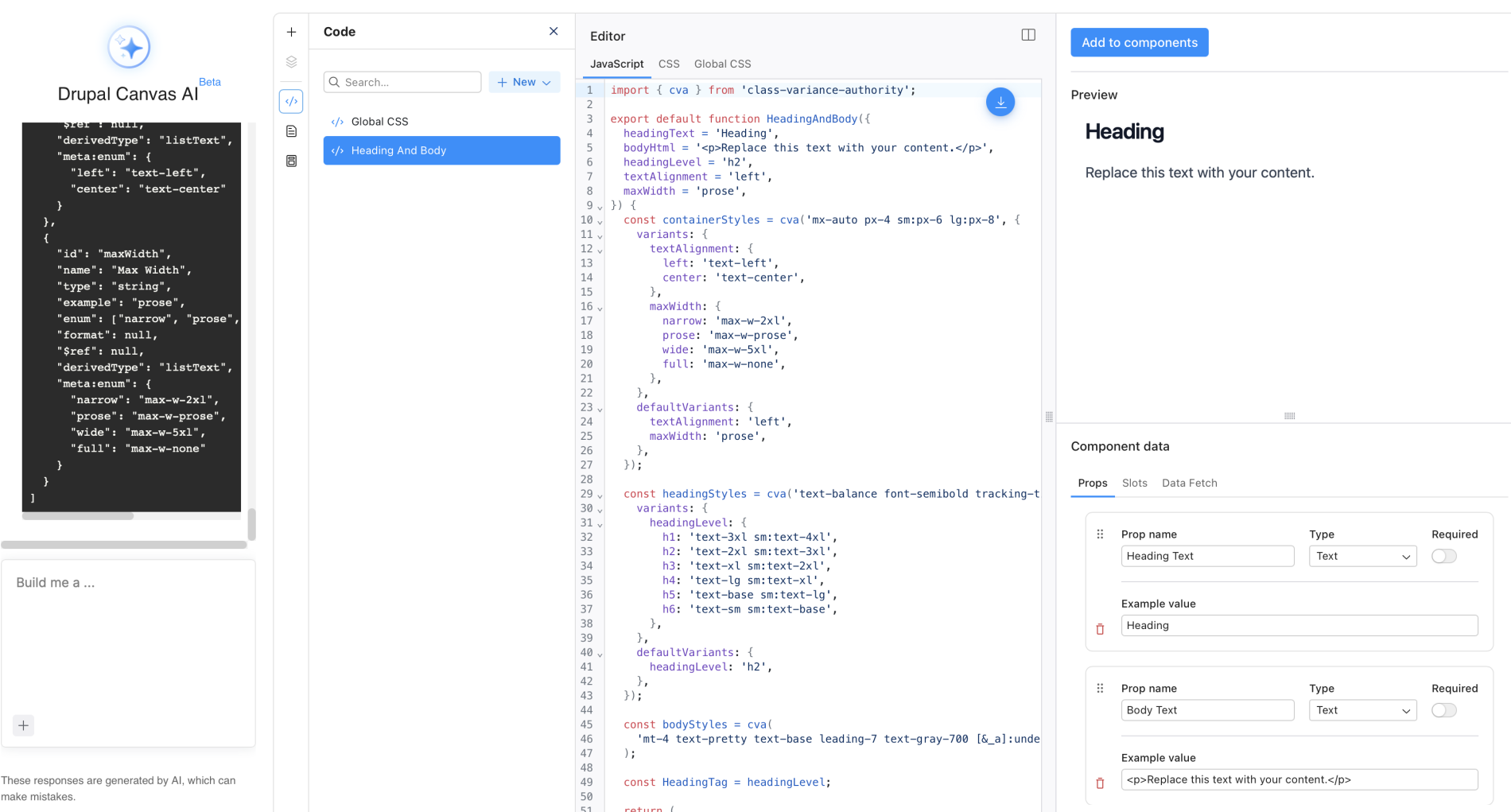Screen dimensions: 1511x812
Task: Open the Type dropdown for Heading Text
Action: tap(1362, 556)
